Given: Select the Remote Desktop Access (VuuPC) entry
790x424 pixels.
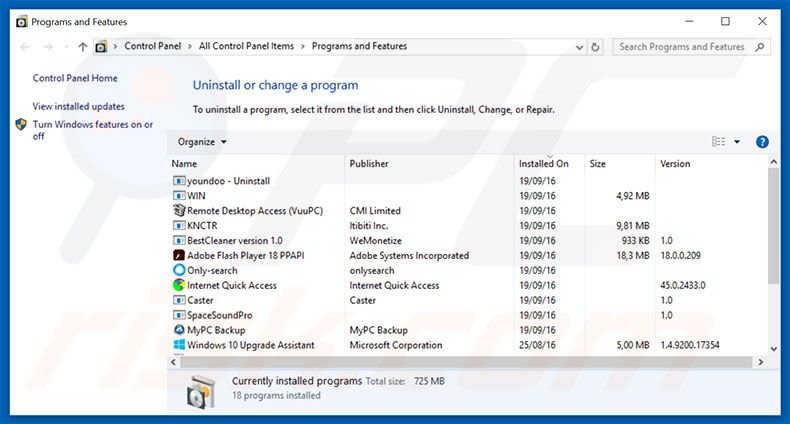Looking at the screenshot, I should pos(255,210).
